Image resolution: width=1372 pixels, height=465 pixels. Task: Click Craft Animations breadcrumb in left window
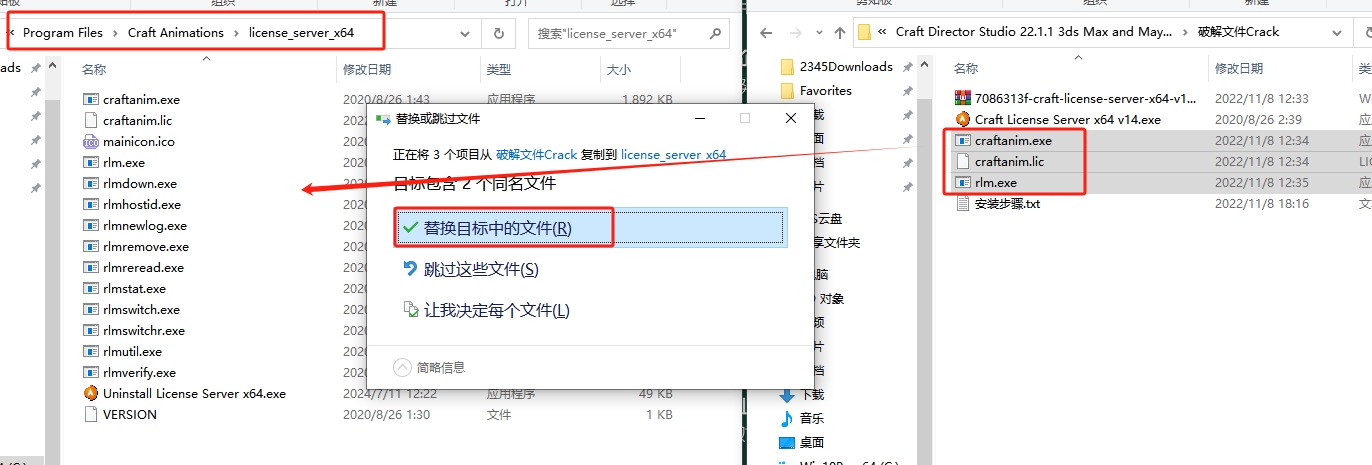click(x=176, y=33)
